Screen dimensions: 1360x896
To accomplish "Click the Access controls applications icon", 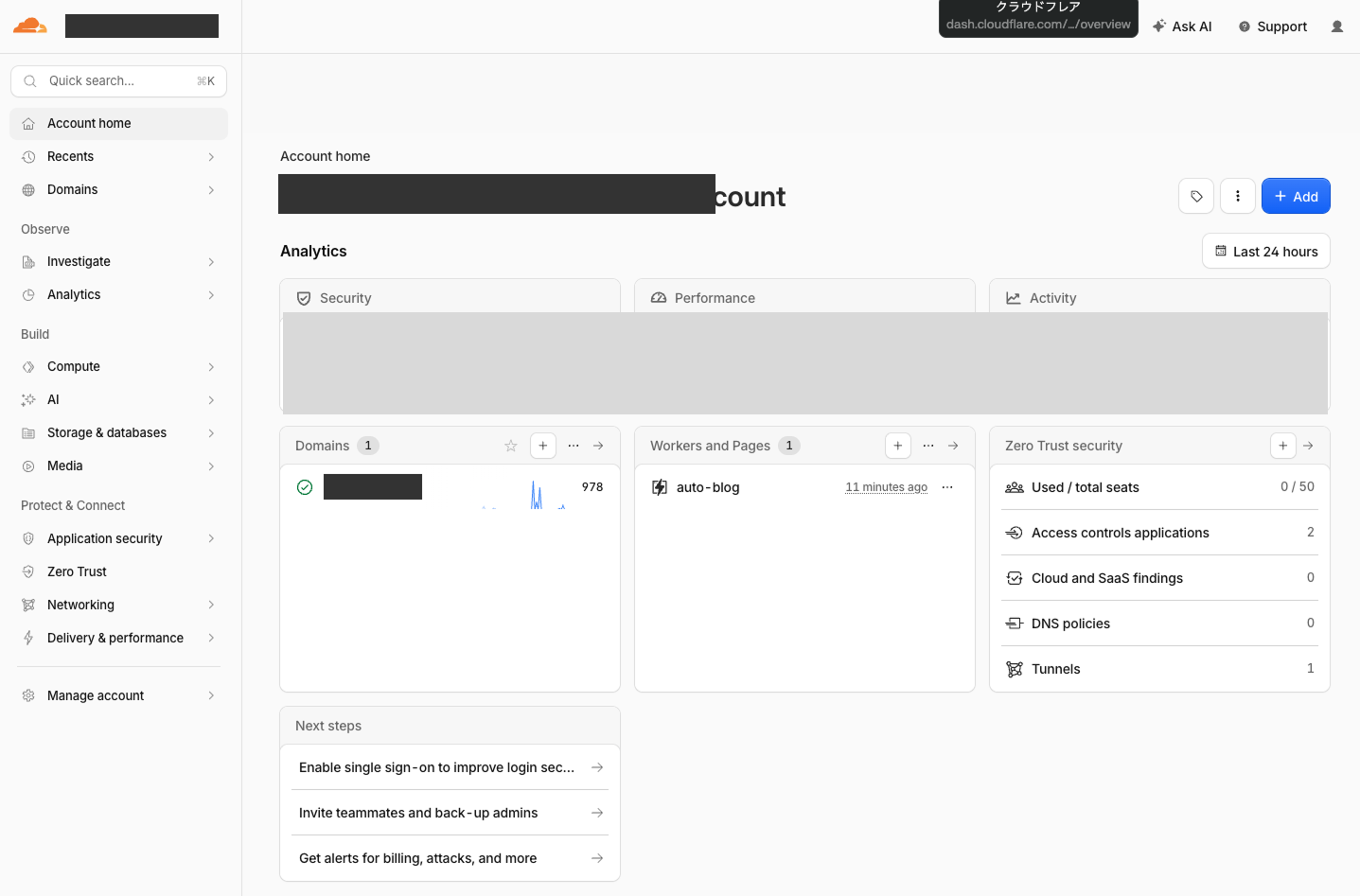I will (1015, 533).
